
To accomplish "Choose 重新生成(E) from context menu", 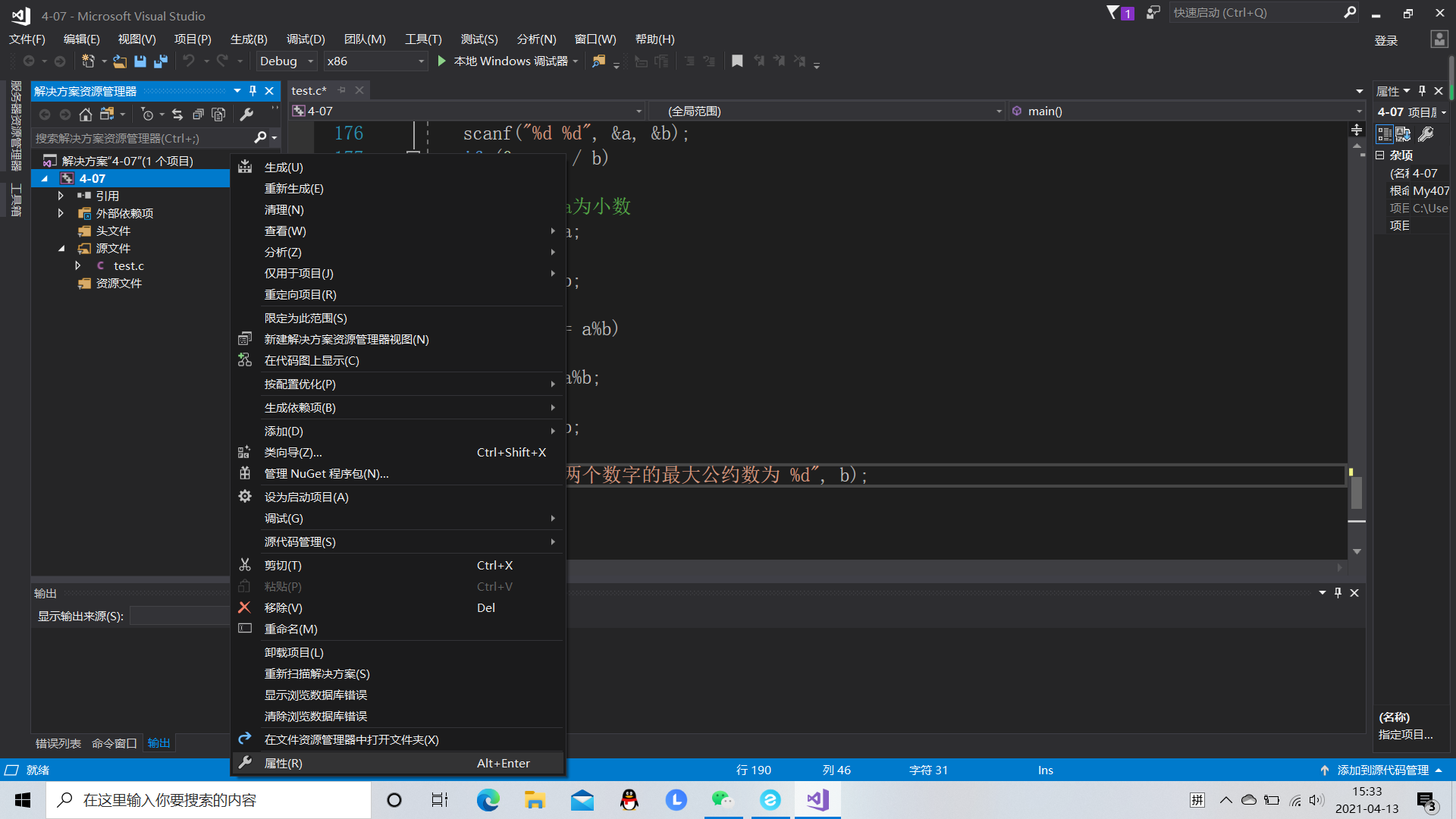I will 293,188.
